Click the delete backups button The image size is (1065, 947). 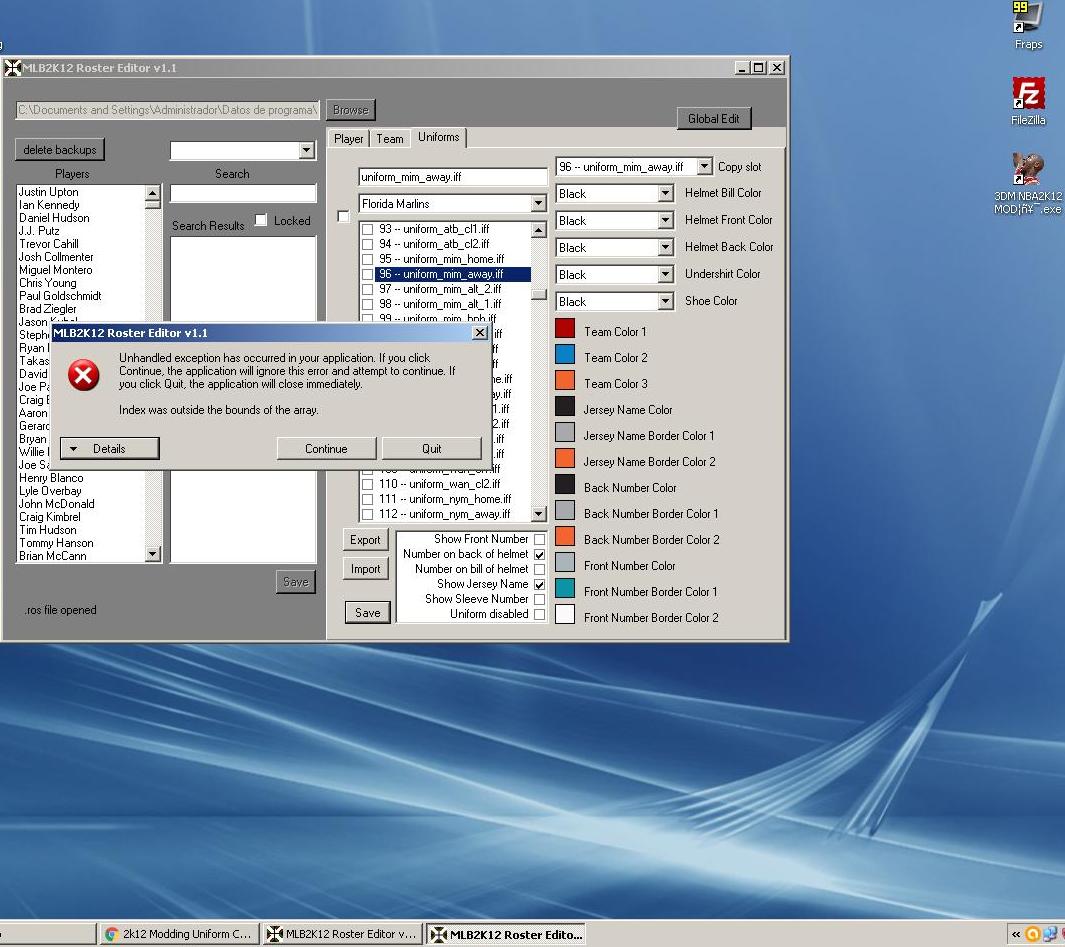[60, 149]
